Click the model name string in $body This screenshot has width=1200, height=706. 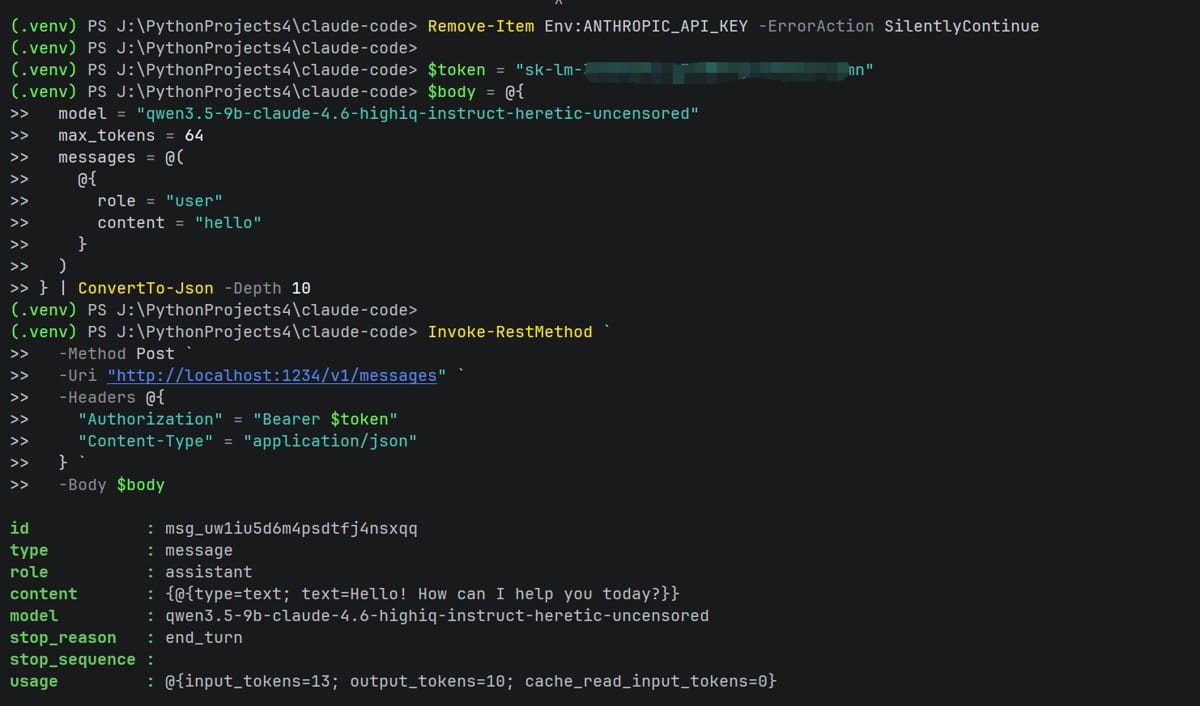point(417,114)
